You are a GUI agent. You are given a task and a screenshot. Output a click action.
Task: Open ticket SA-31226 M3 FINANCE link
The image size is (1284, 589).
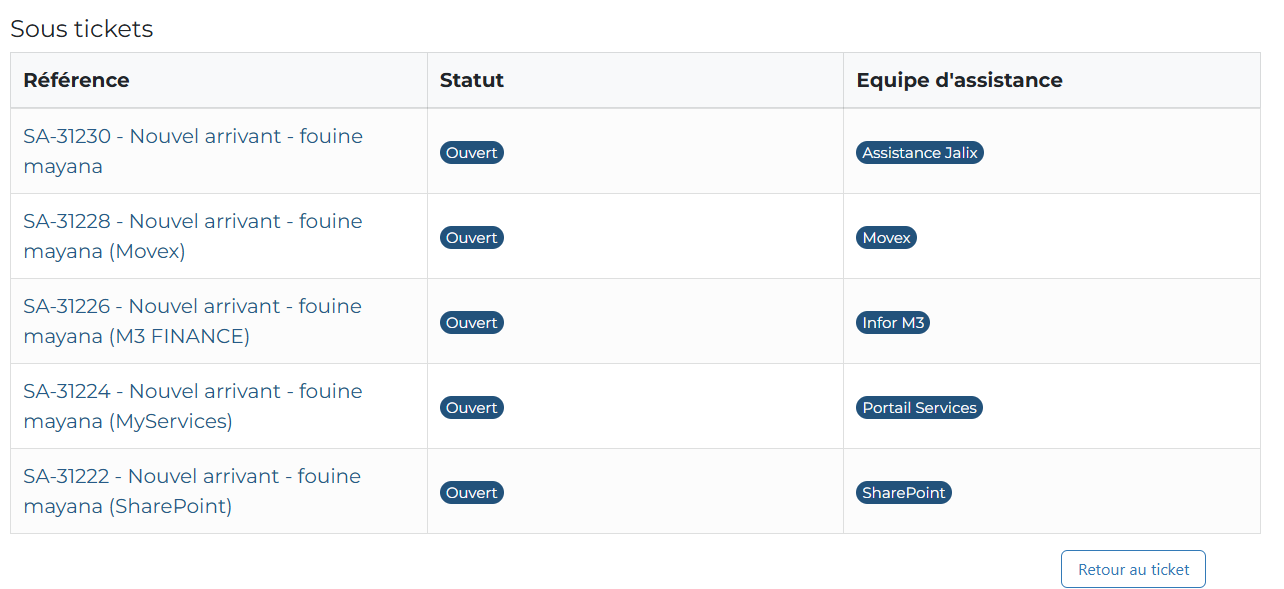193,321
